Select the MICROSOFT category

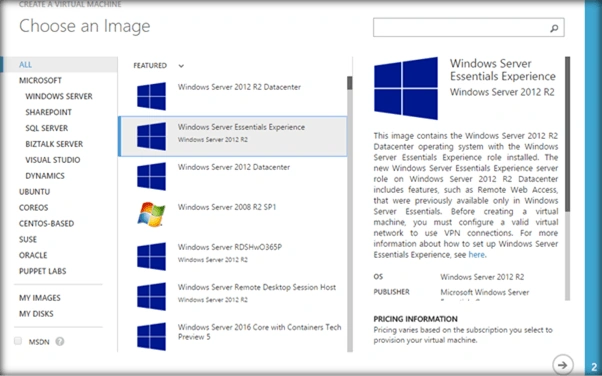coord(40,80)
